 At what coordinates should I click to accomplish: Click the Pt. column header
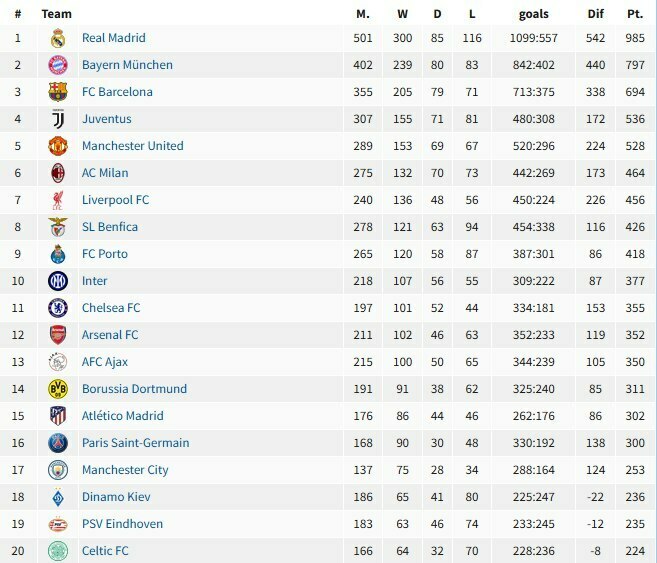pyautogui.click(x=635, y=14)
